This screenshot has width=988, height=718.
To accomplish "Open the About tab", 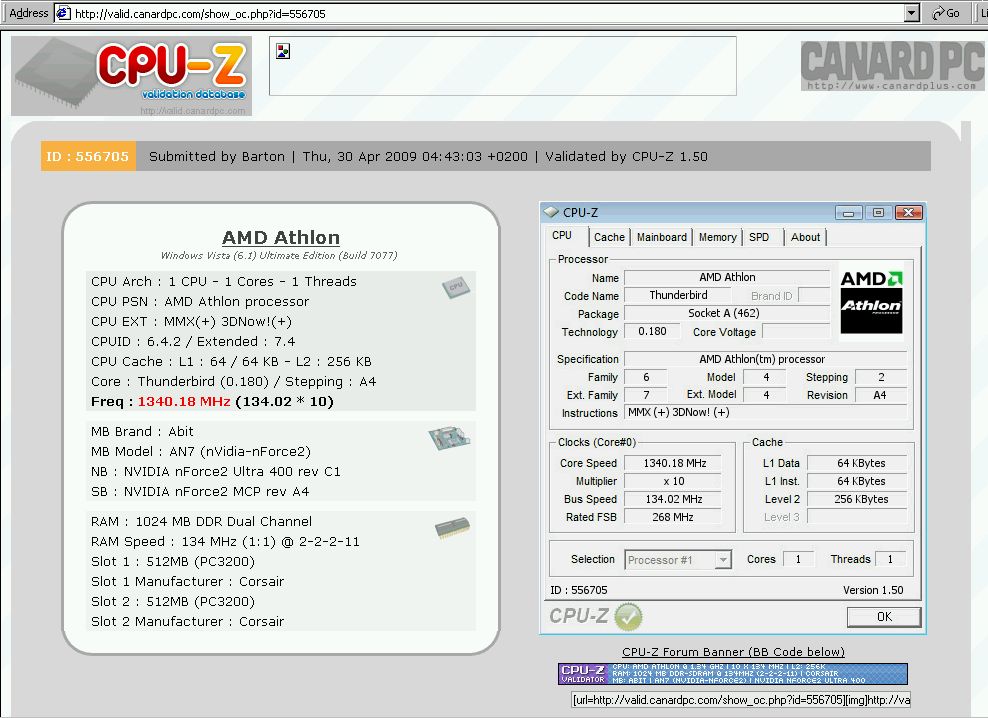I will [805, 237].
